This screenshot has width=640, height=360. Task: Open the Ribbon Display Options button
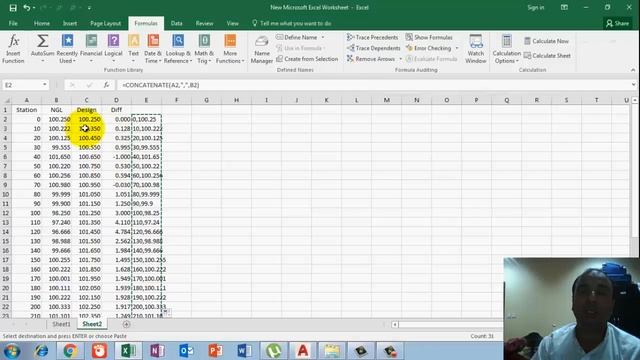(564, 7)
